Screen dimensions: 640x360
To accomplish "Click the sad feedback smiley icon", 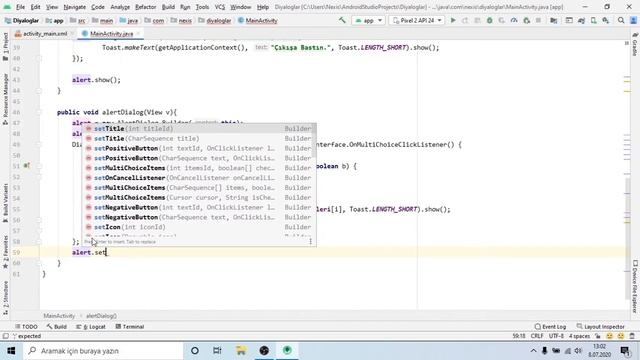I will click(x=621, y=336).
